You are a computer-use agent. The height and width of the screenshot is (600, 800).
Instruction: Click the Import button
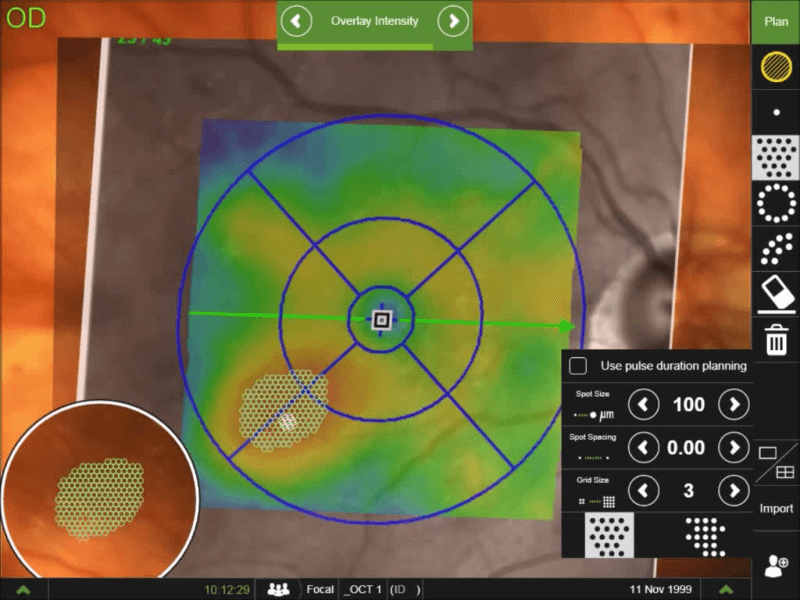[x=776, y=508]
